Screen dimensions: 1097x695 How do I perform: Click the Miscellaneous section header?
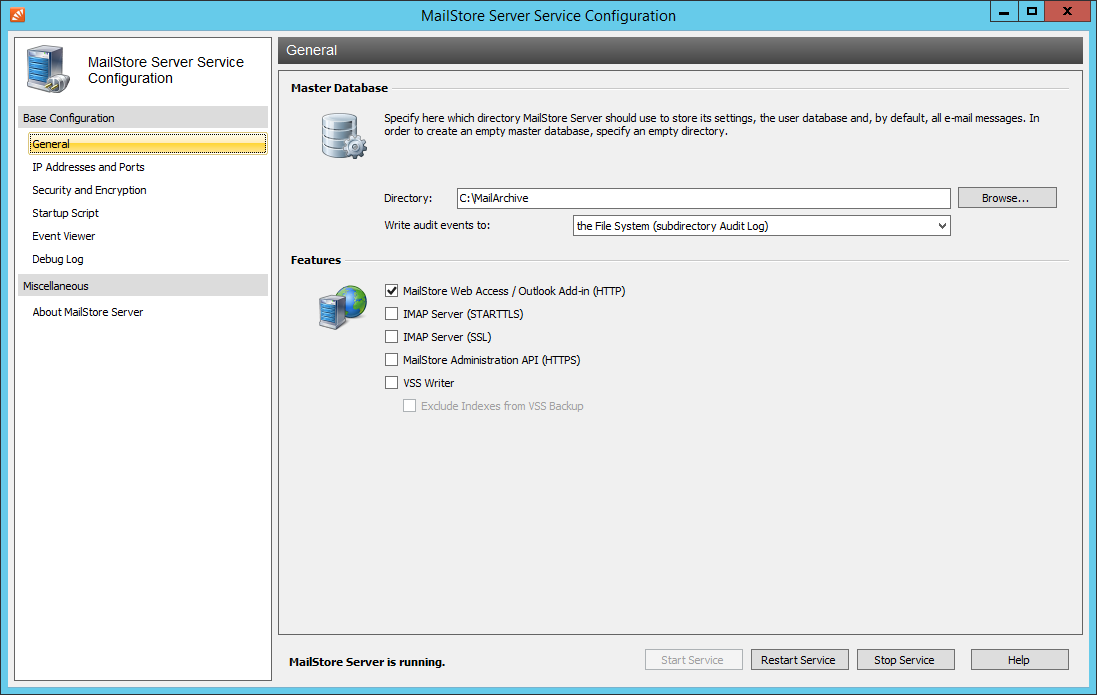[143, 286]
